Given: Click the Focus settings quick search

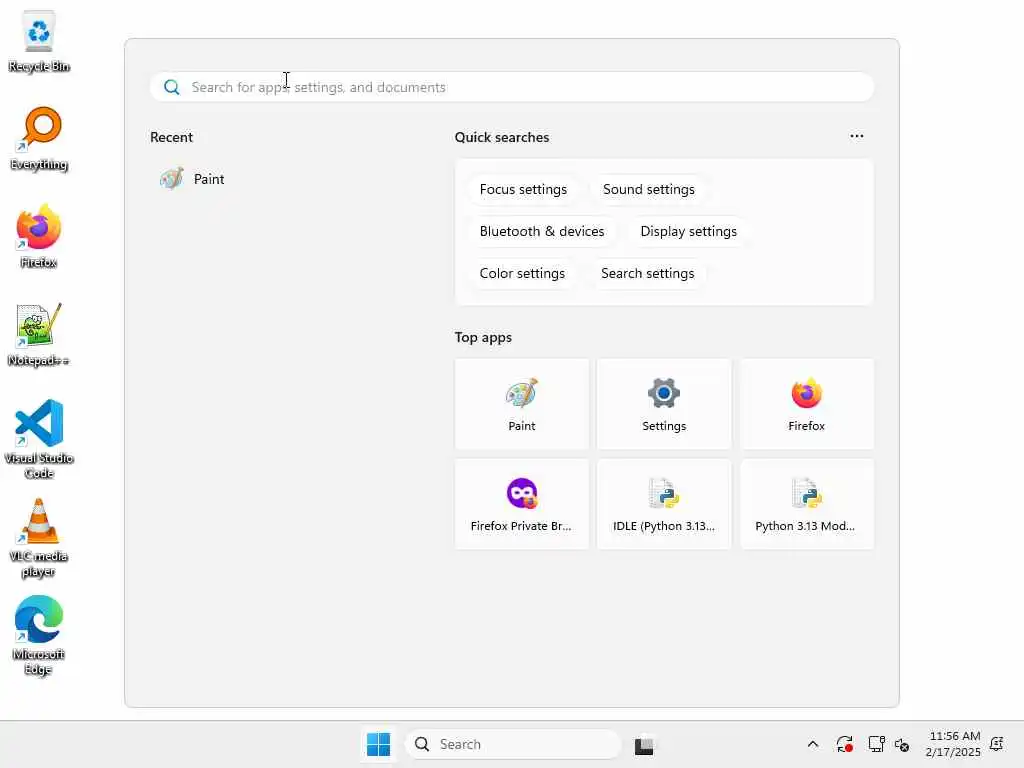Looking at the screenshot, I should pos(523,189).
